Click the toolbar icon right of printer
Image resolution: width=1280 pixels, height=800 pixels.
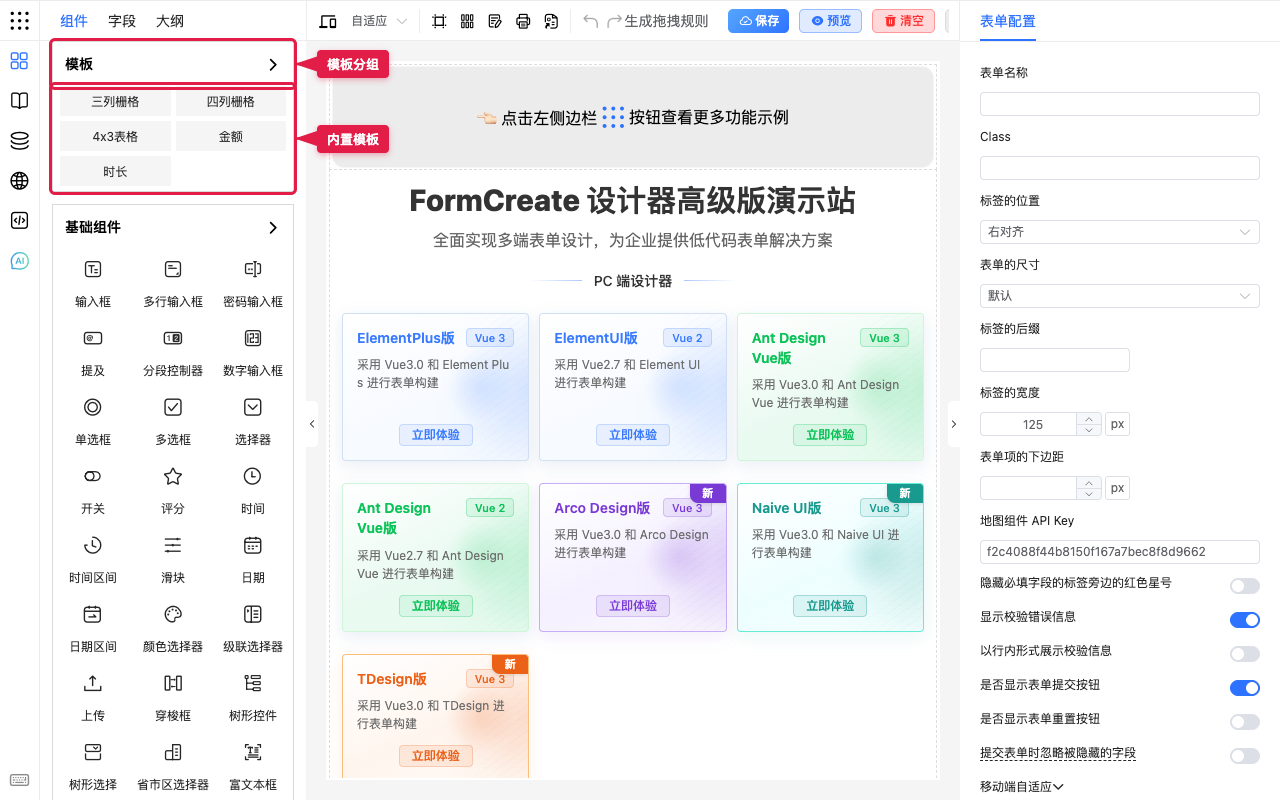click(x=551, y=21)
